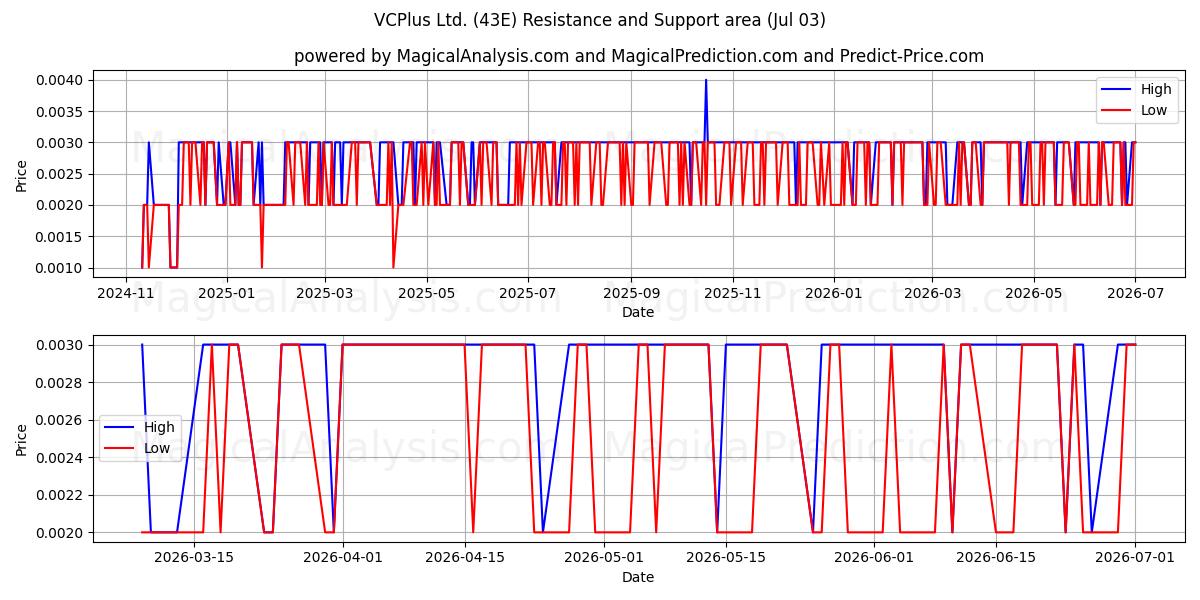Click the bottom chart x-axis label 2026-03-15
1200x600 pixels.
pyautogui.click(x=194, y=558)
